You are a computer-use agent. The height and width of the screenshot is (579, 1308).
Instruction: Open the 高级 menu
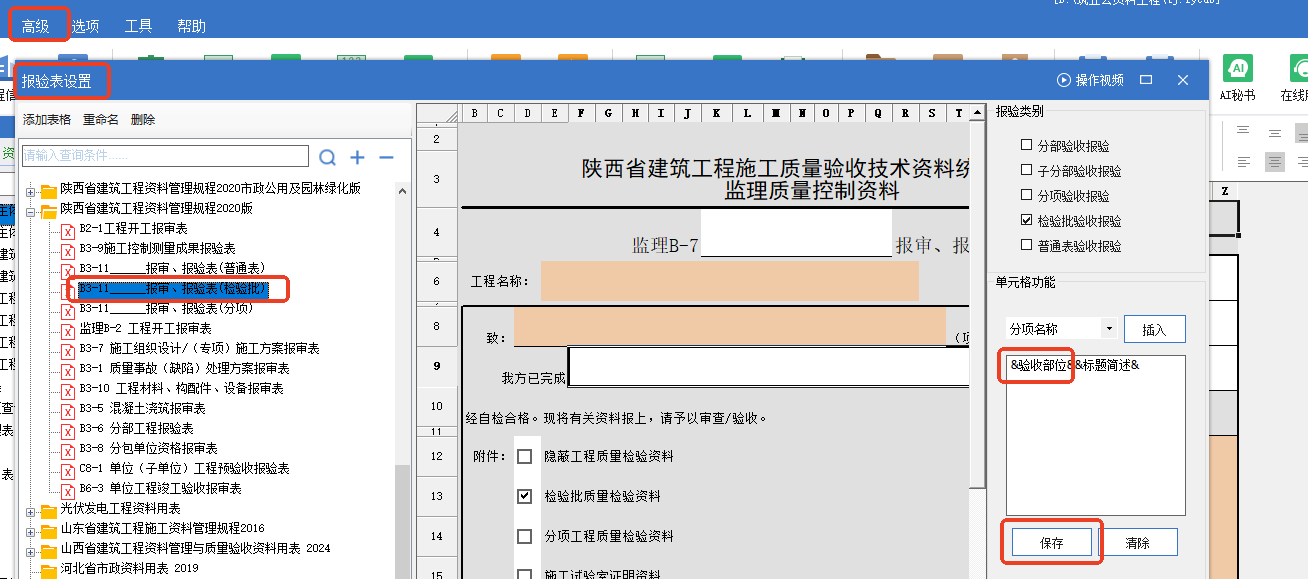click(x=36, y=26)
